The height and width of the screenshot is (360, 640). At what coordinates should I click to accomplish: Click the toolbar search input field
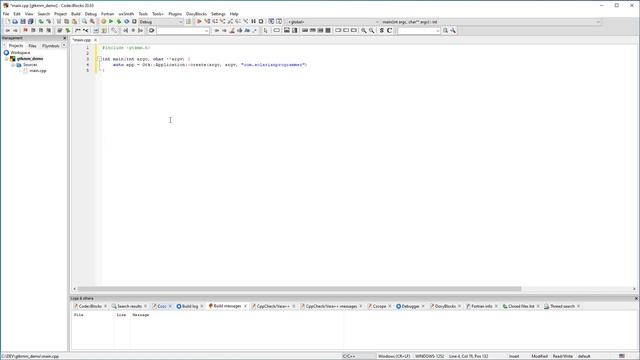pos(419,31)
